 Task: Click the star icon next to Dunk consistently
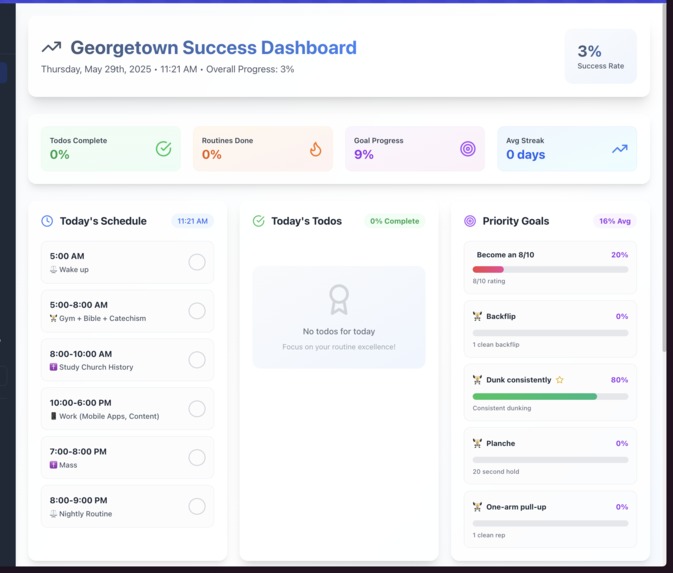point(560,380)
